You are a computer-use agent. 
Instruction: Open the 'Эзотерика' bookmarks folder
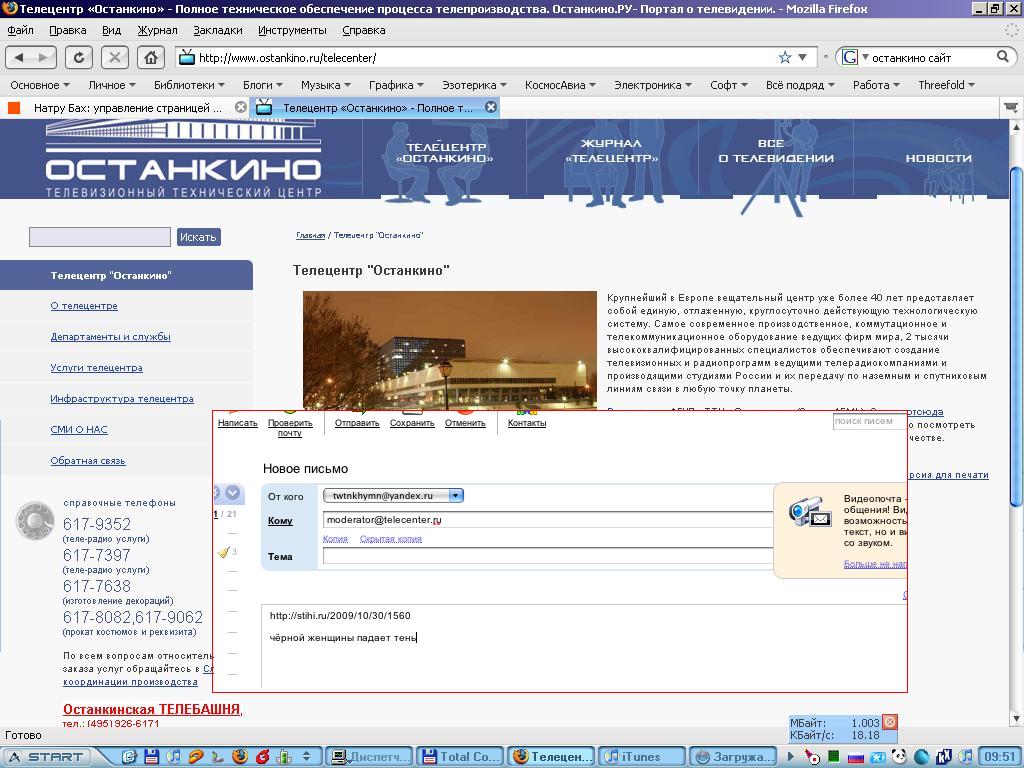[x=474, y=85]
